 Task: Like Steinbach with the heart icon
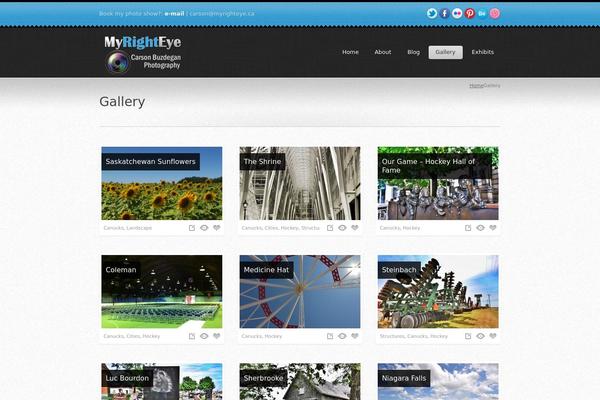tap(493, 336)
